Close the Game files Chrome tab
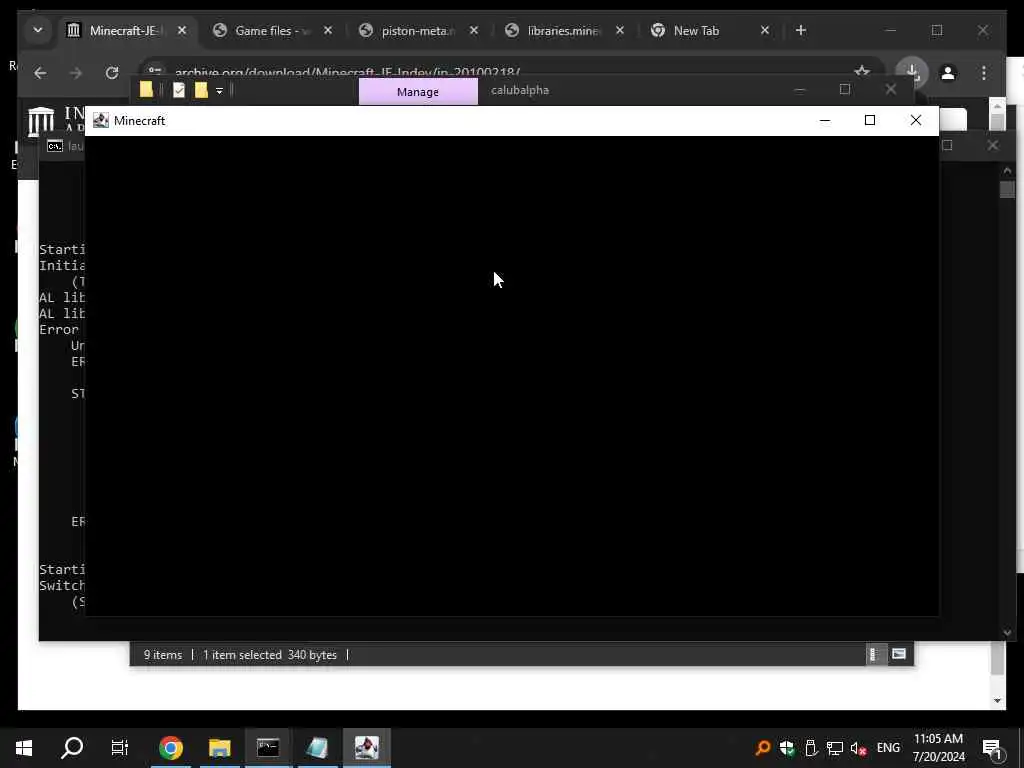The image size is (1024, 768). (328, 31)
